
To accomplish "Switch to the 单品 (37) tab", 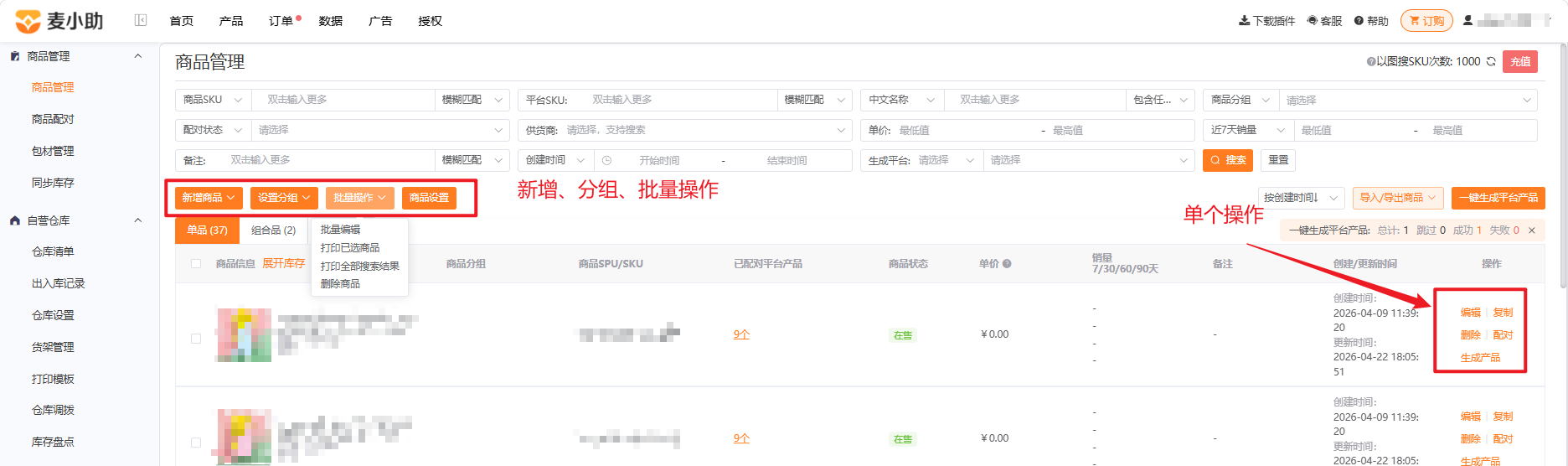I will coord(207,230).
